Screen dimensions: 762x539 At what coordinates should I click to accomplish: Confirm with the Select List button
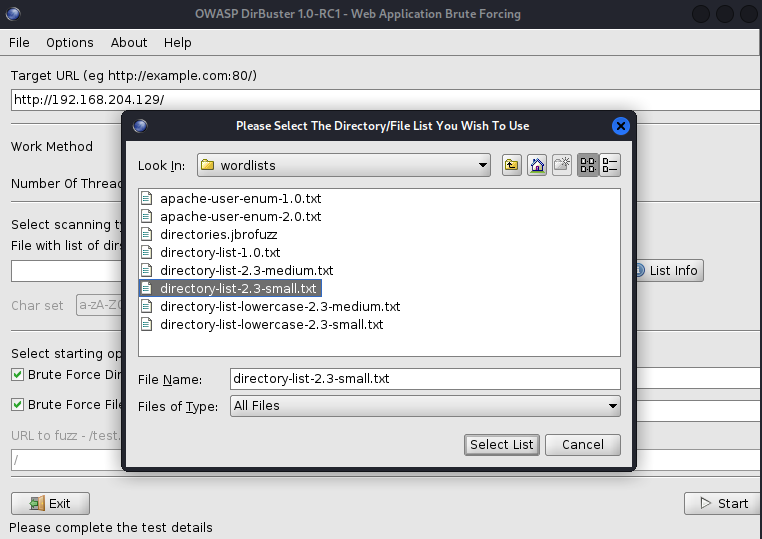tap(502, 445)
